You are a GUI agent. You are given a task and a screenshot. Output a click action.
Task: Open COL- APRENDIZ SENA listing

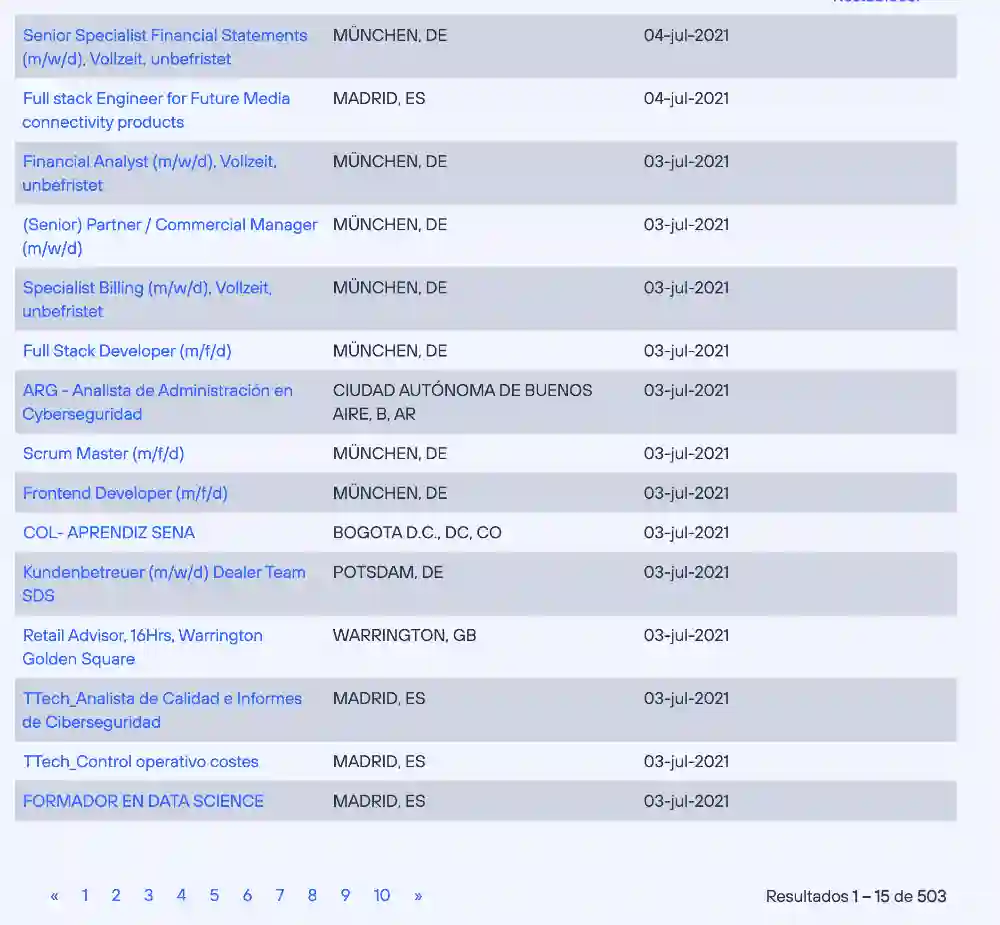[109, 533]
